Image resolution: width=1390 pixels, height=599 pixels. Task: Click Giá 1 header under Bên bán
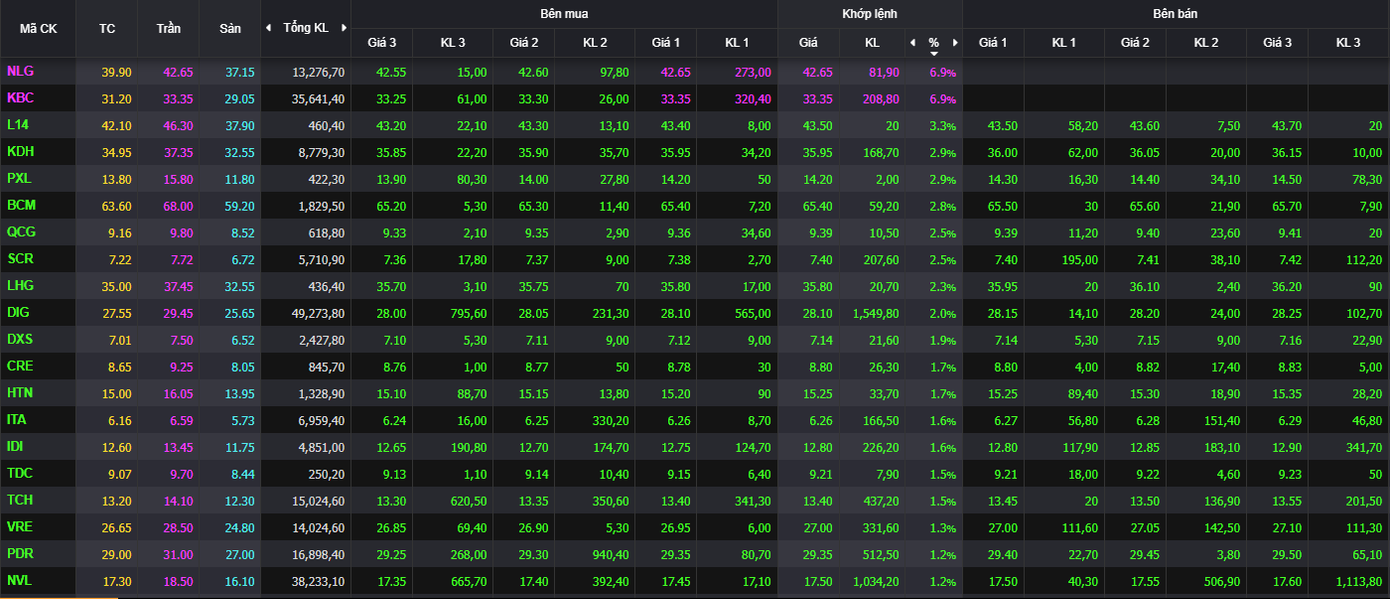[993, 43]
